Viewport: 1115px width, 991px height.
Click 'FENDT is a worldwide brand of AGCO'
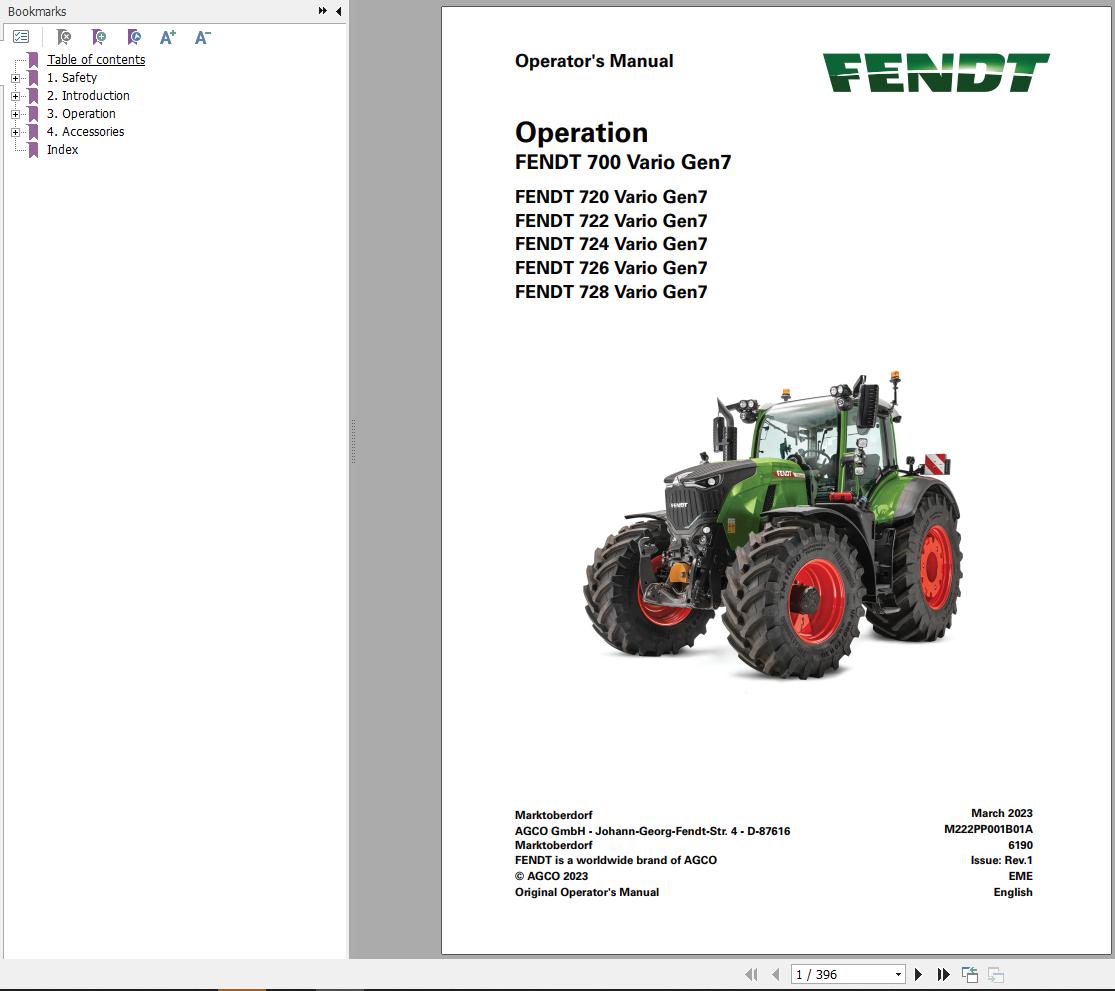click(x=616, y=860)
